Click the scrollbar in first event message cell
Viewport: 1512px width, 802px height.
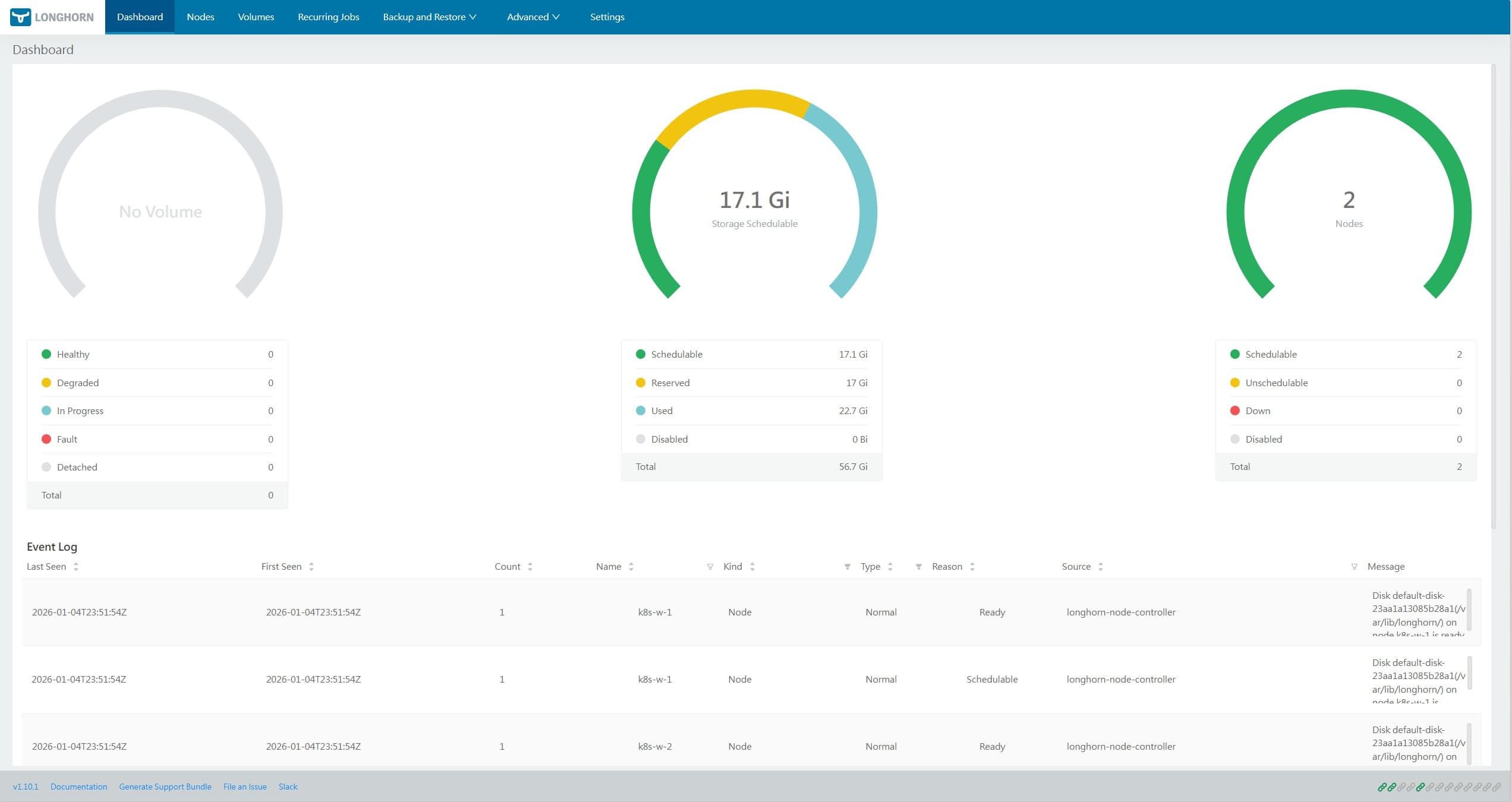coord(1470,612)
